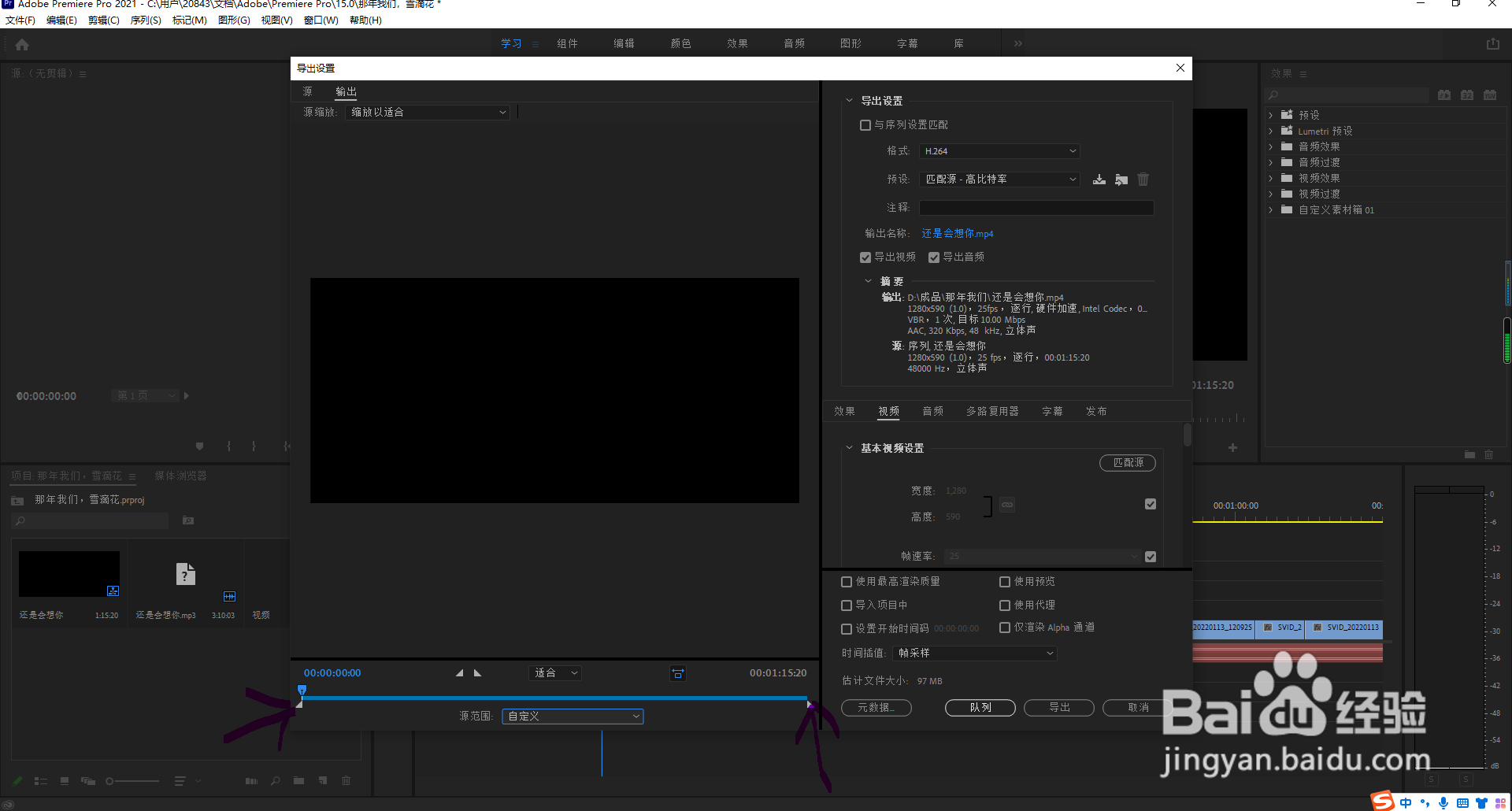The width and height of the screenshot is (1512, 811).
Task: Create a new bin in Project panel
Action: click(x=298, y=781)
